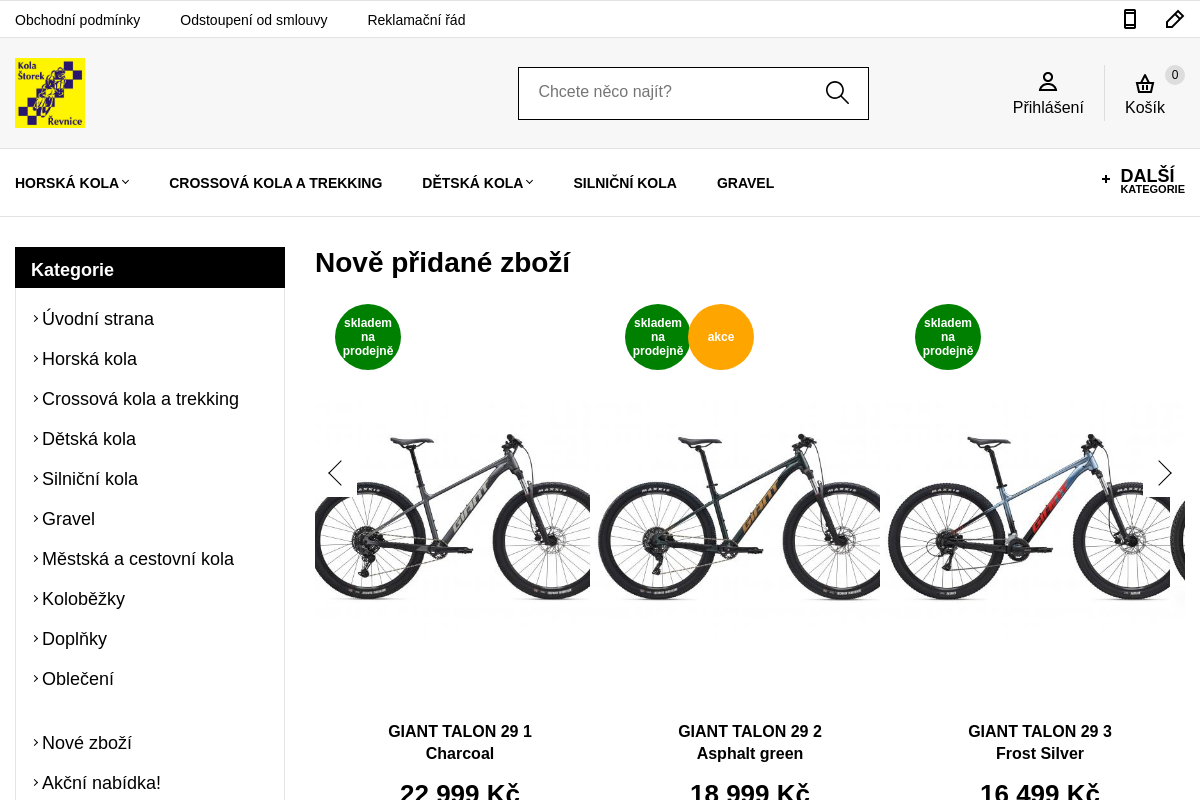Image resolution: width=1200 pixels, height=800 pixels.
Task: Select Oblečení in sidebar
Action: [78, 679]
